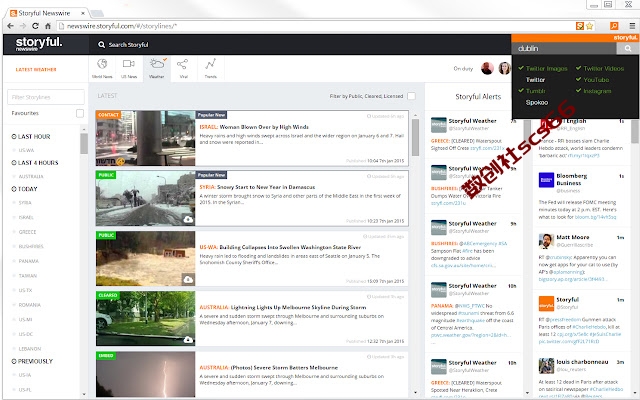This screenshot has height=400, width=640.
Task: Open Israel Woman Blown Over story headline
Action: [x=254, y=127]
